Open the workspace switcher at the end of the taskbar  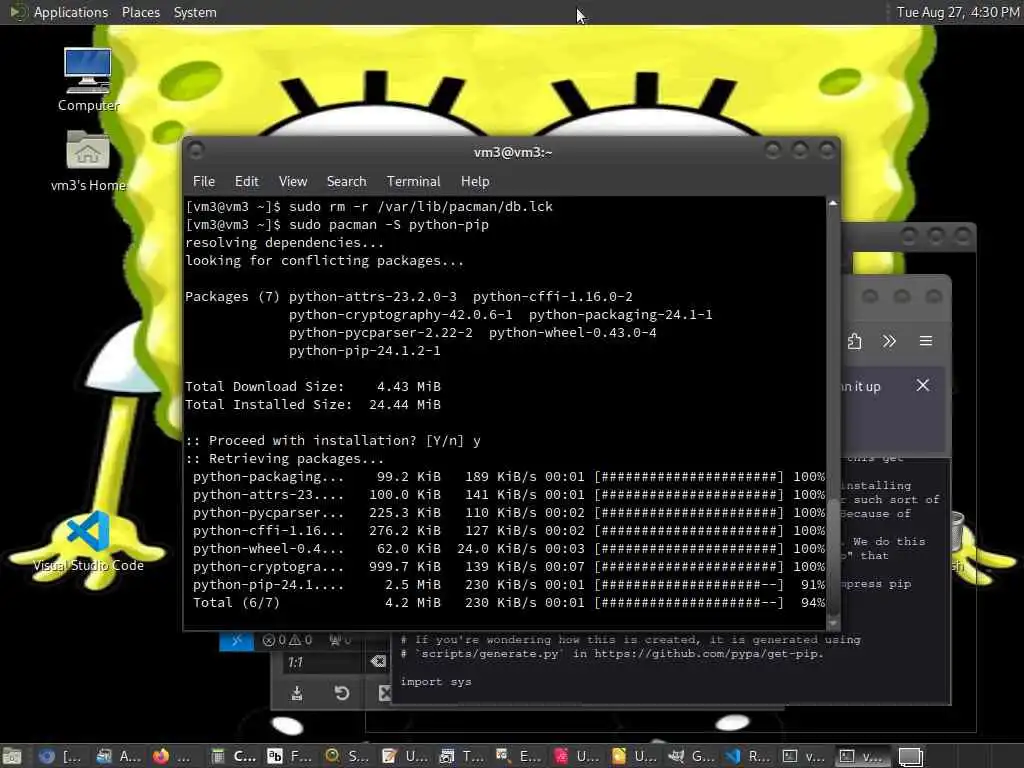(x=910, y=756)
